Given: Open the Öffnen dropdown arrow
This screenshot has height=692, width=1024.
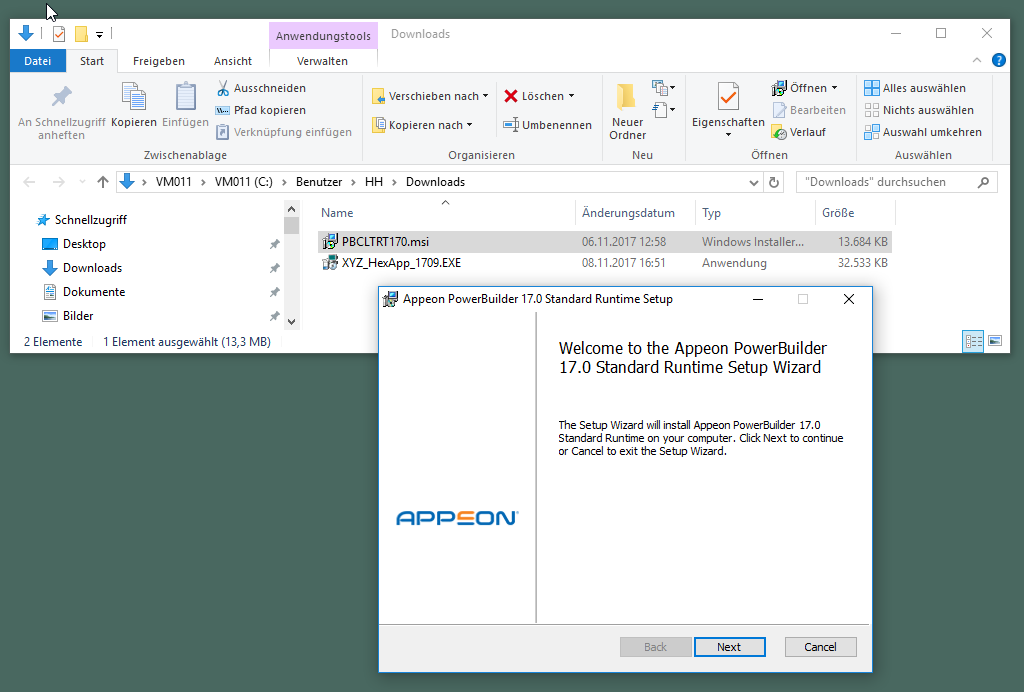Looking at the screenshot, I should [834, 88].
